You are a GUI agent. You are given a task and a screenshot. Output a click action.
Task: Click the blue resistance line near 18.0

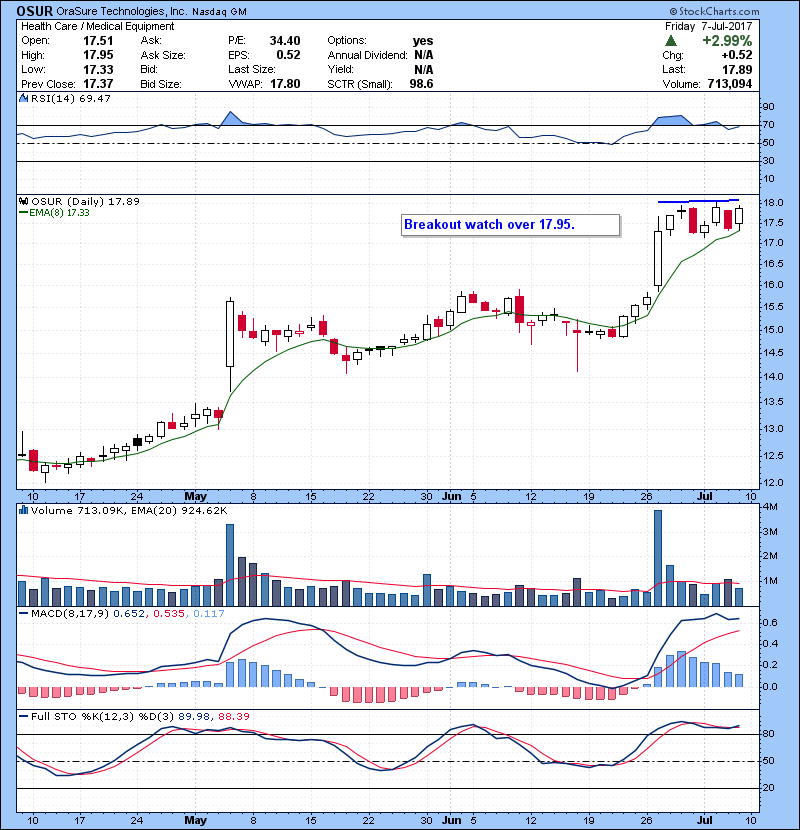click(698, 201)
